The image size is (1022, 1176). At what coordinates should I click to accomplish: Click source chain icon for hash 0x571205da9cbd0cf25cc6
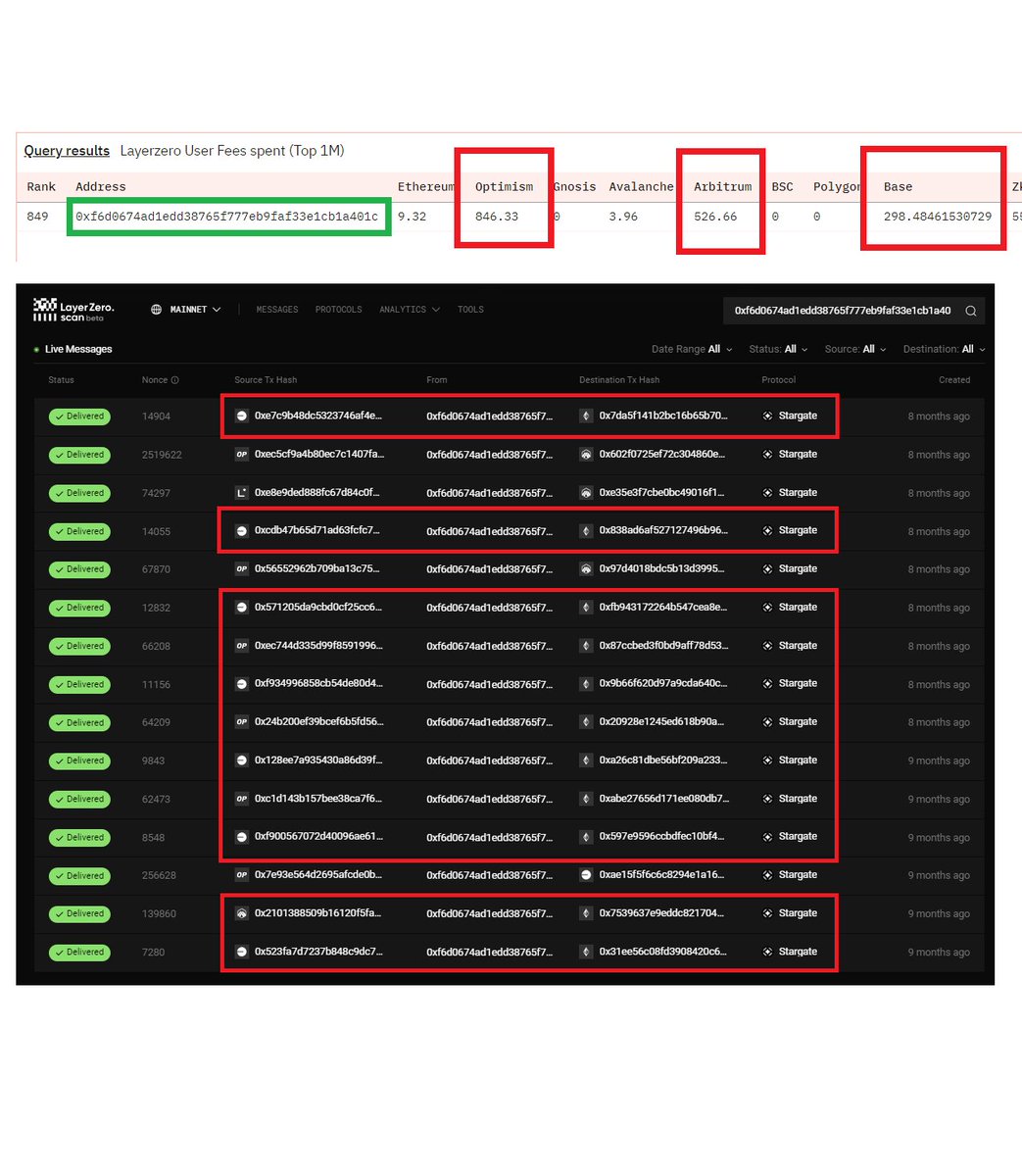[x=242, y=608]
